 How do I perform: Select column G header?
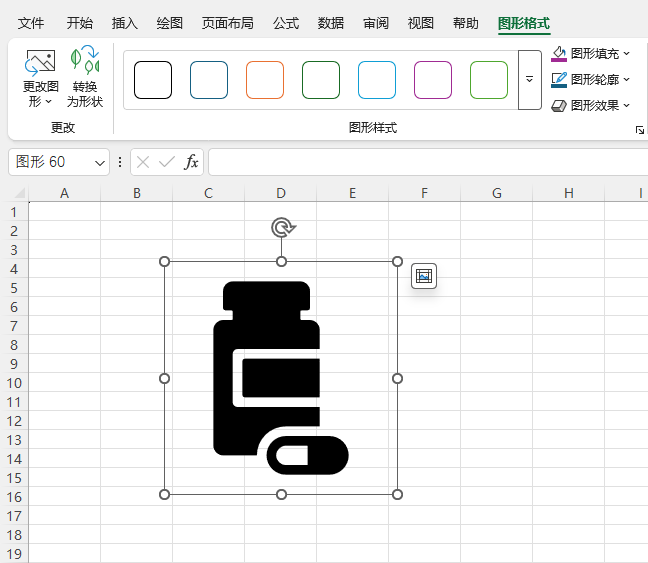[497, 193]
